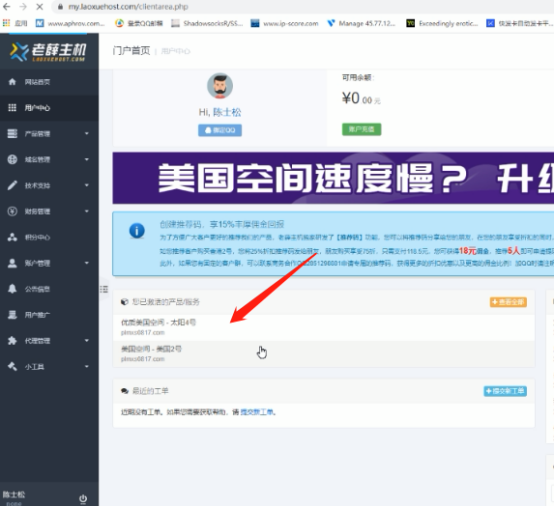This screenshot has width=554, height=507.
Task: Click the blue info icon in notice box
Action: [137, 231]
